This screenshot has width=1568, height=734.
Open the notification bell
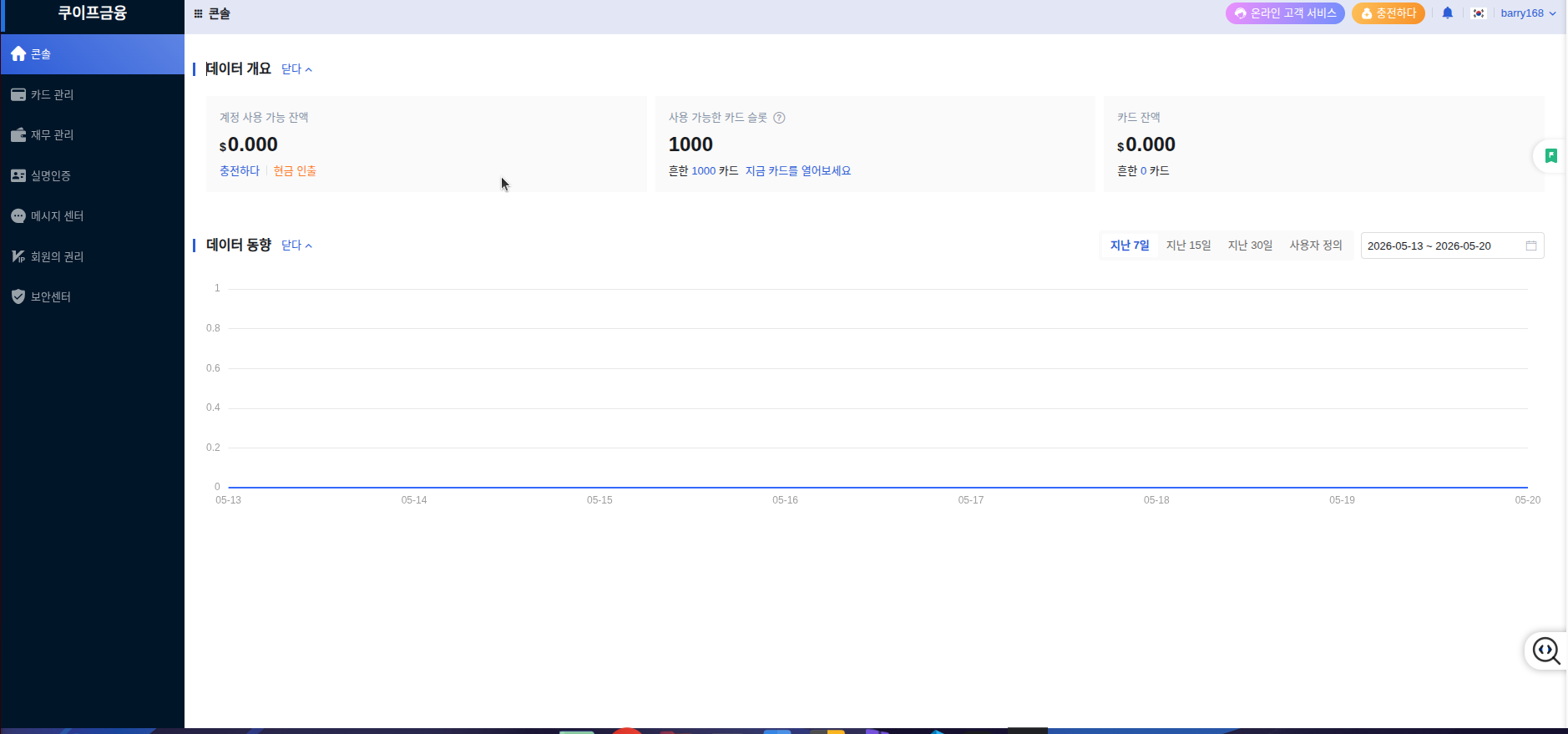point(1448,13)
